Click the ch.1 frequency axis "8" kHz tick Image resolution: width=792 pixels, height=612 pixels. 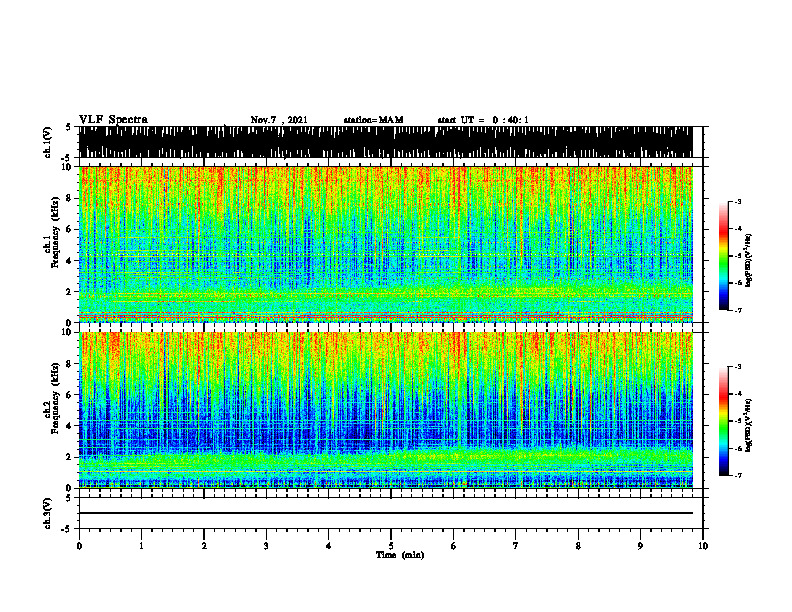tap(71, 198)
